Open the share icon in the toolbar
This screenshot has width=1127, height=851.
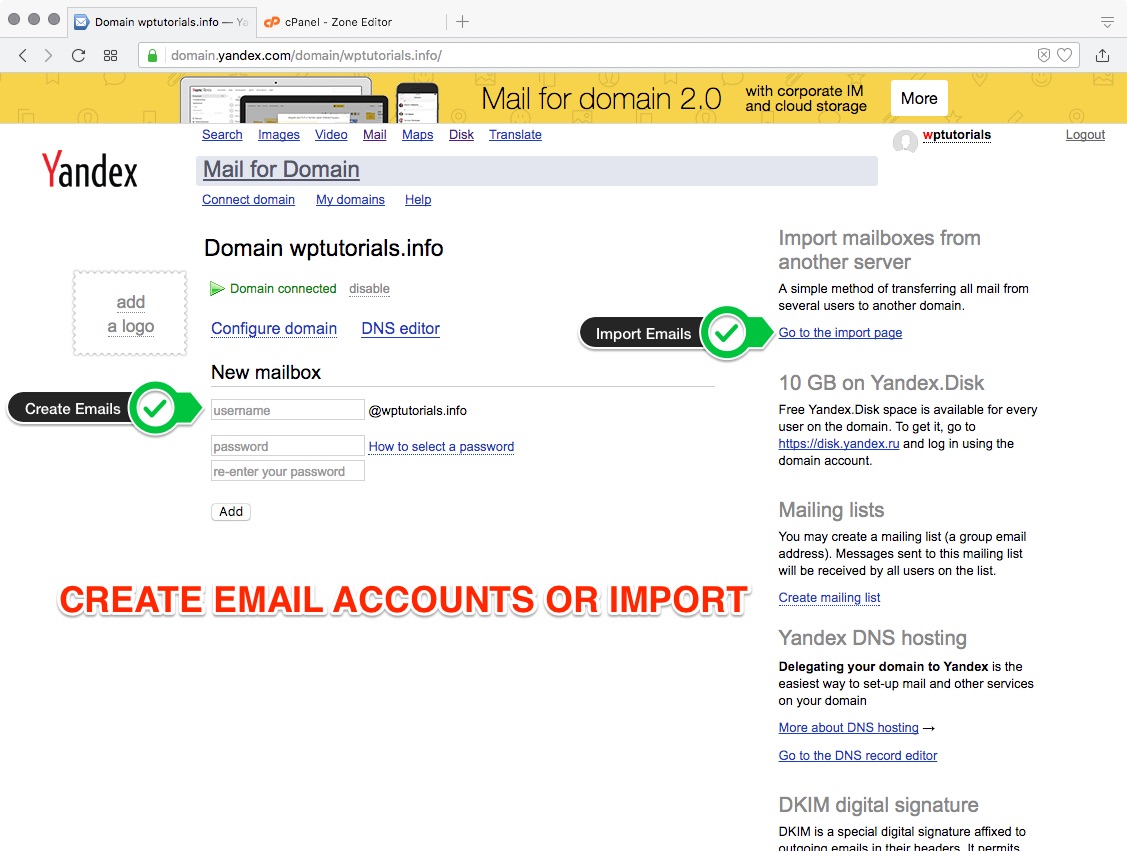click(x=1103, y=55)
